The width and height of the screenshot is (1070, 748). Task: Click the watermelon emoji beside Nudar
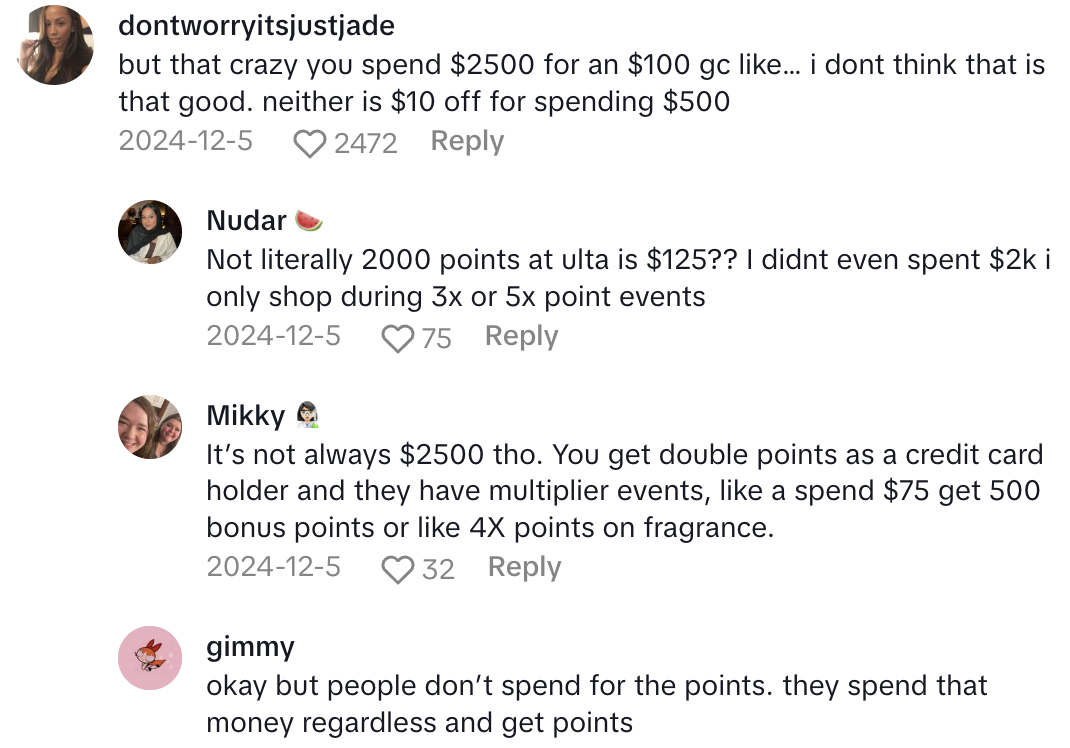coord(310,220)
